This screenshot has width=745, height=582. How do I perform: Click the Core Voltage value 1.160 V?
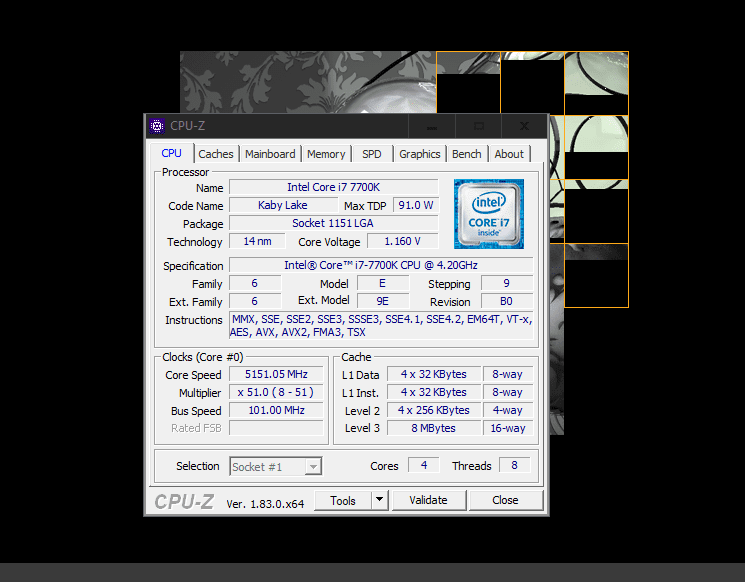pyautogui.click(x=403, y=241)
